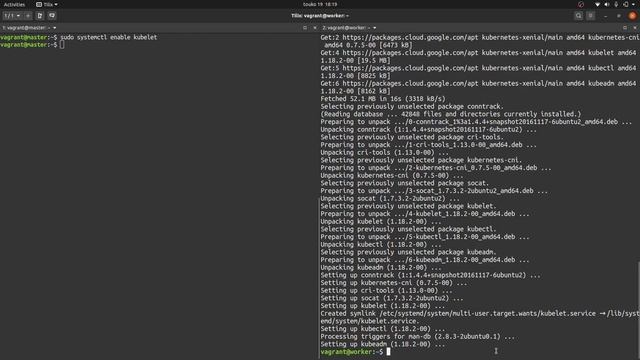640x360 pixels.
Task: Open the 1/1 session switcher dropdown
Action: coord(13,16)
